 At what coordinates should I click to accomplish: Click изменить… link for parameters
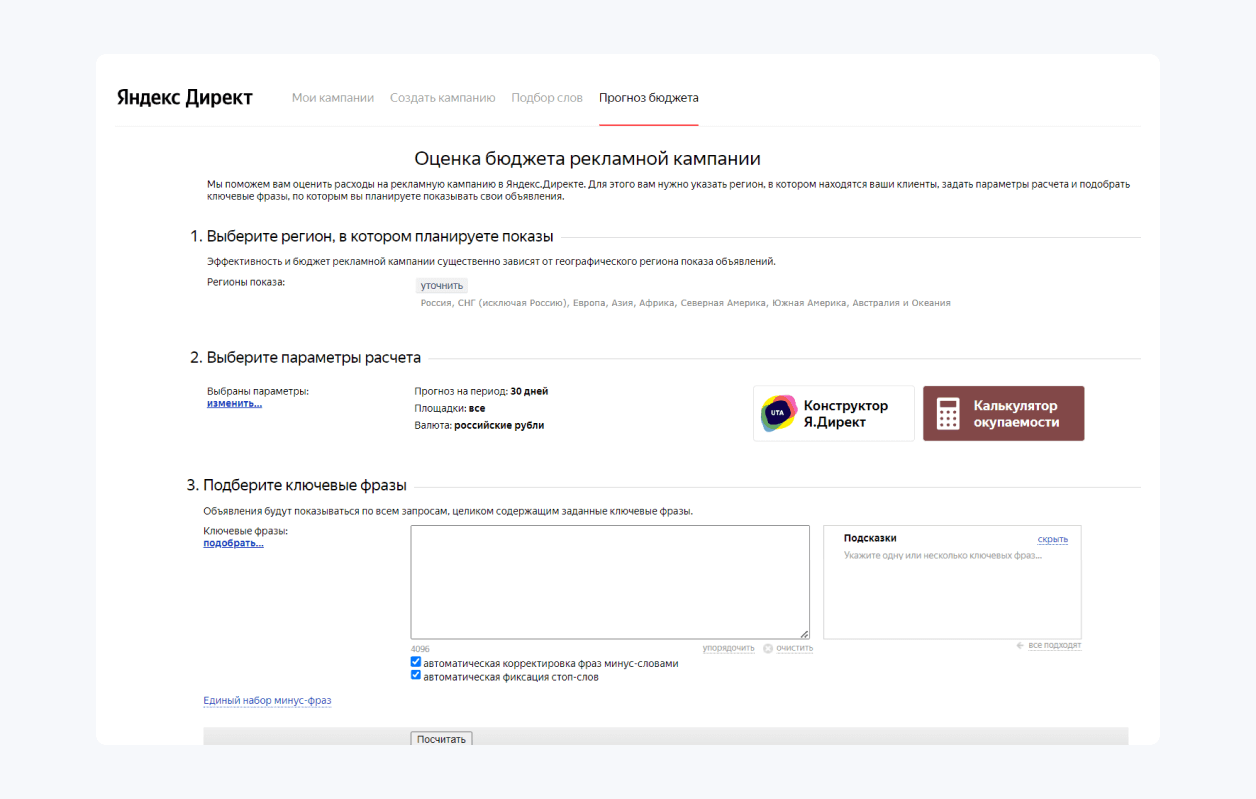coord(234,403)
